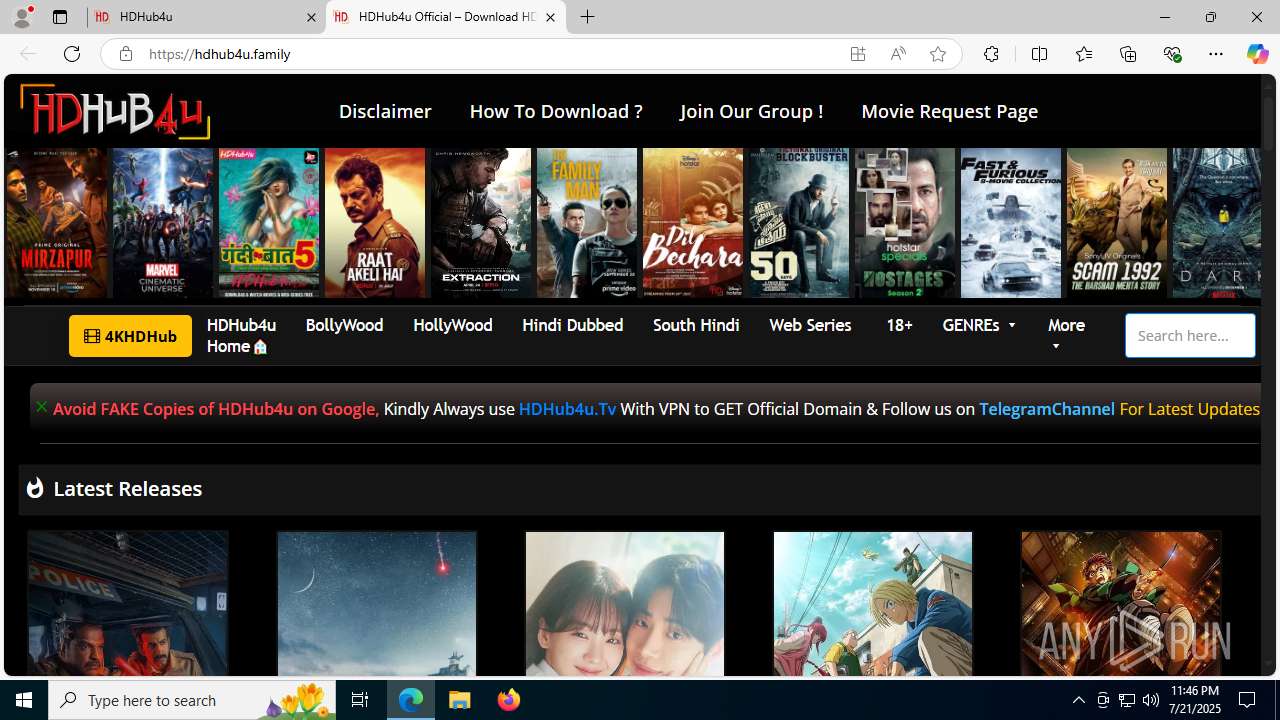Open the Extensions puzzle icon
1280x720 pixels.
991,54
